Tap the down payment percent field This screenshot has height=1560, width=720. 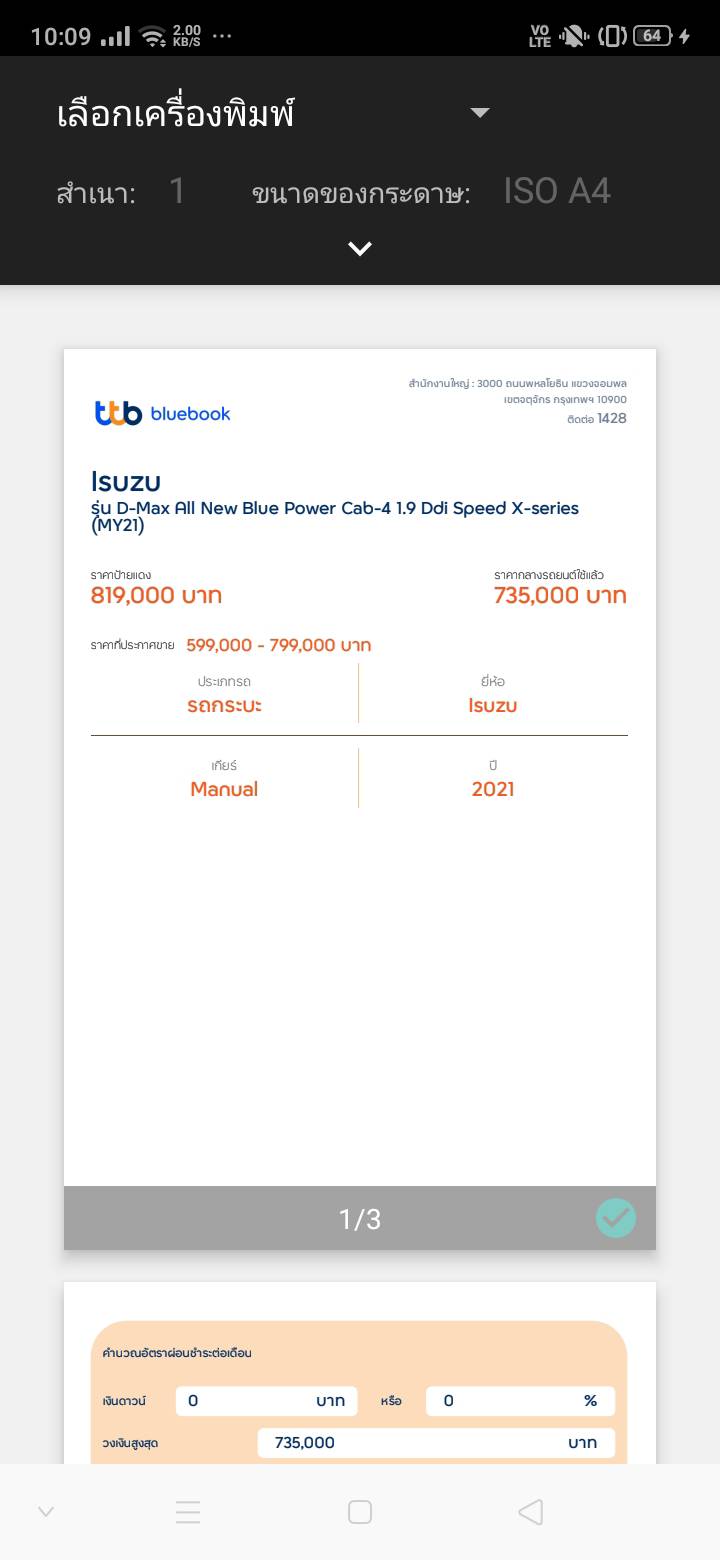click(x=520, y=1401)
